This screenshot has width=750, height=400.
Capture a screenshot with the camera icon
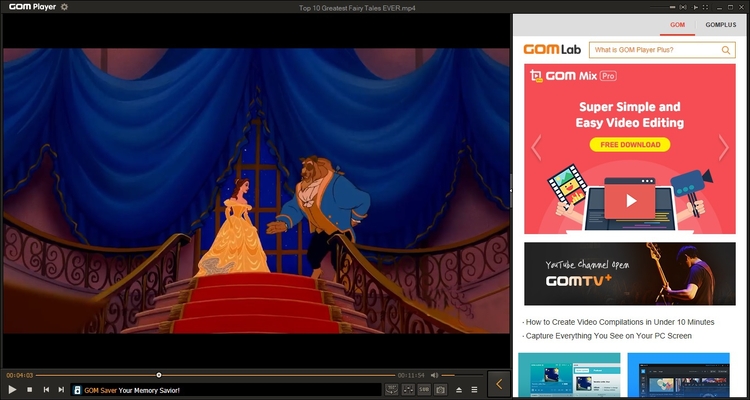[x=441, y=389]
